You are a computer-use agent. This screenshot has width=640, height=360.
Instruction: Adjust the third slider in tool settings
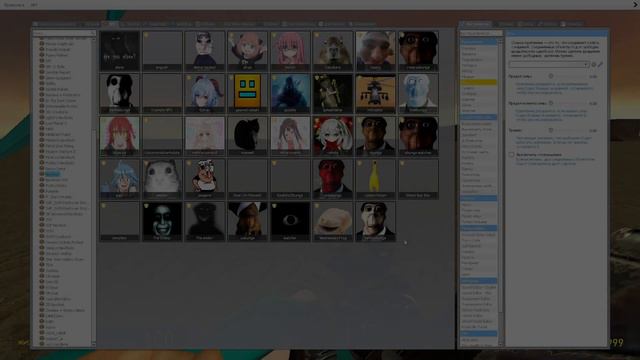(x=567, y=130)
